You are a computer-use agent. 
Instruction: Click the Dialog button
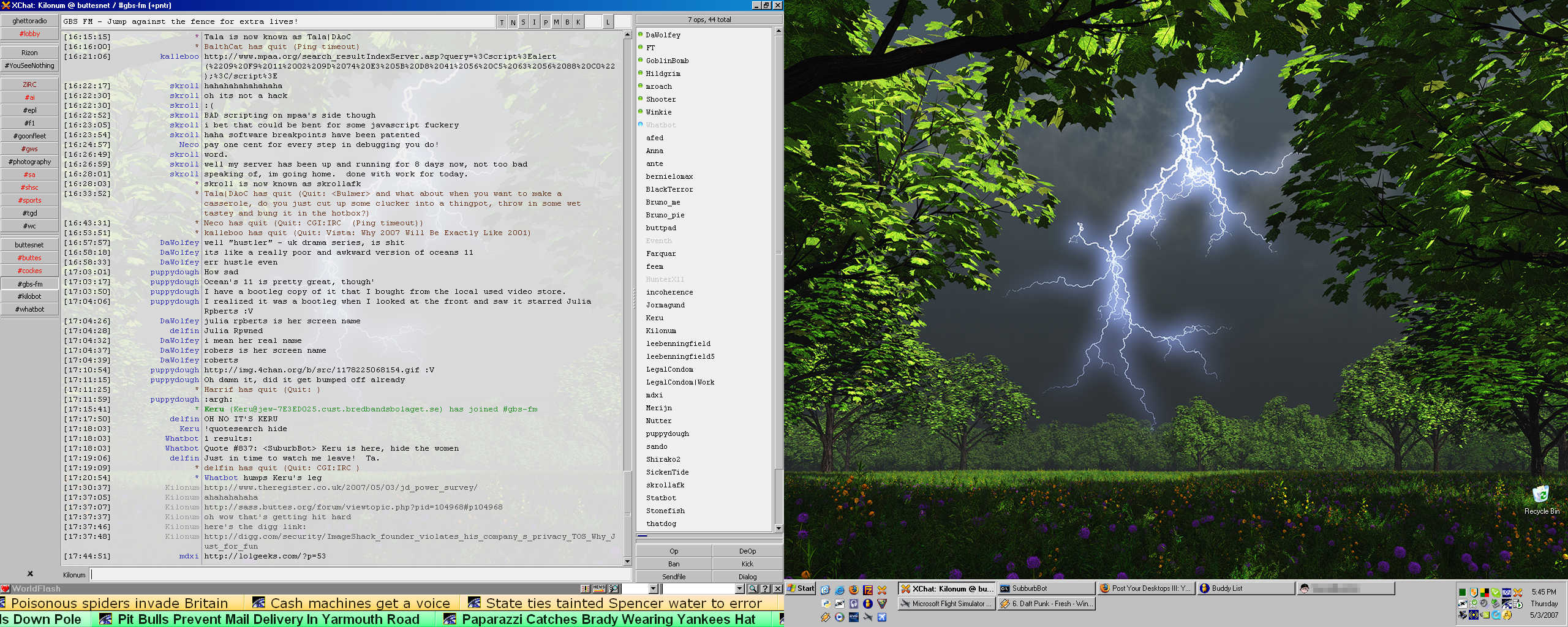pyautogui.click(x=747, y=577)
